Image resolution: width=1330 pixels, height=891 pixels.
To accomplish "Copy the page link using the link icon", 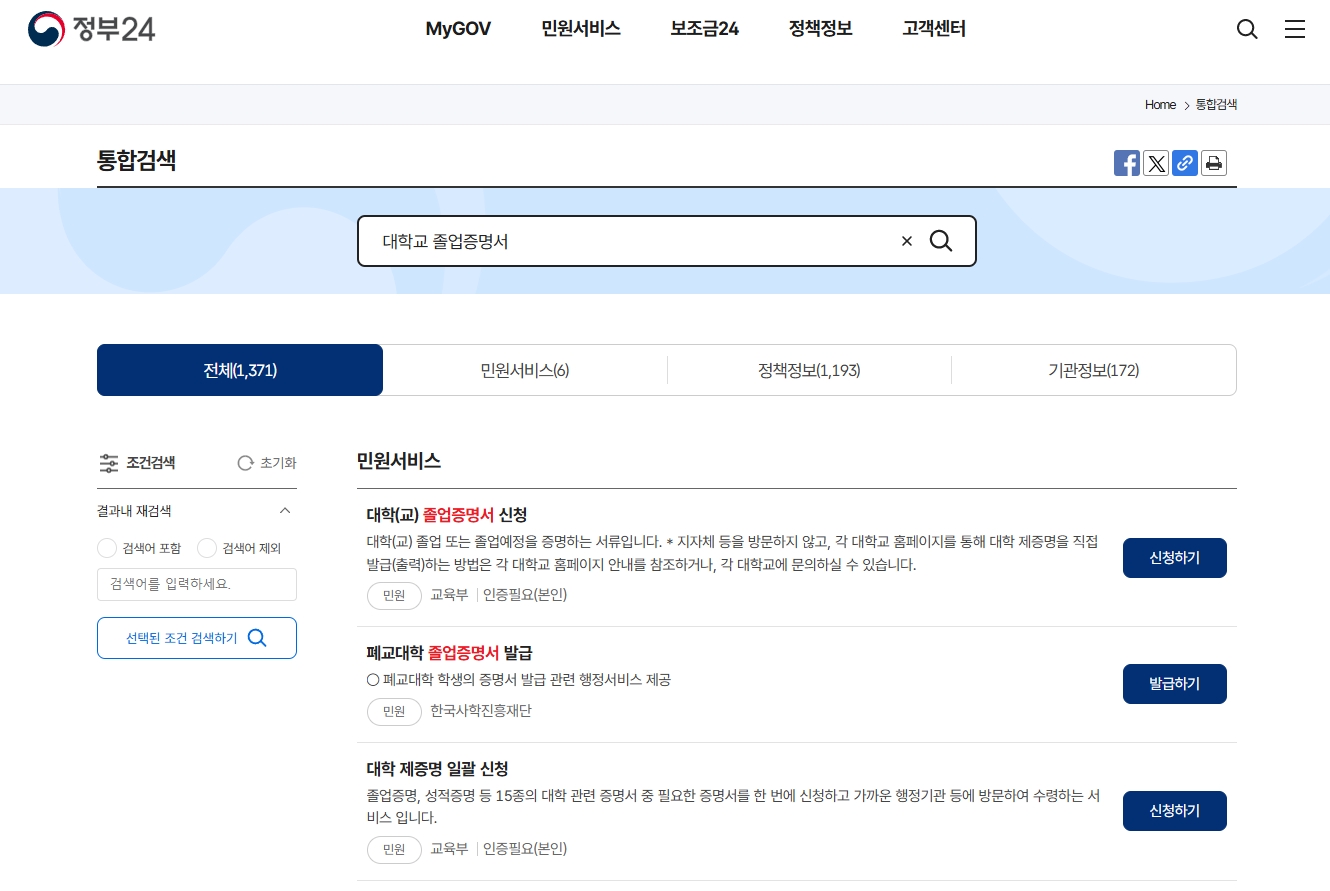I will 1185,162.
